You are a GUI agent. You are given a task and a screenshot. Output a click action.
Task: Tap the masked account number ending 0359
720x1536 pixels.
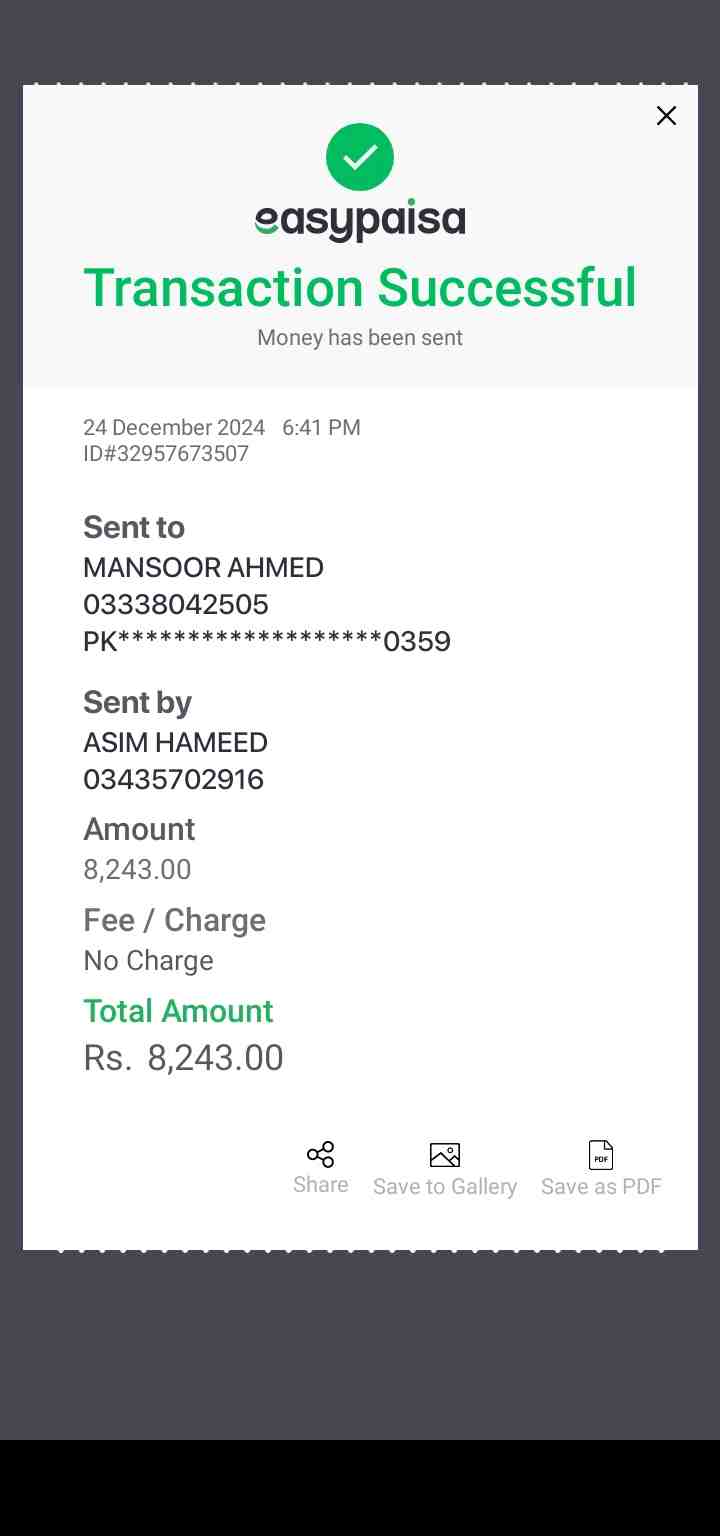tap(267, 641)
